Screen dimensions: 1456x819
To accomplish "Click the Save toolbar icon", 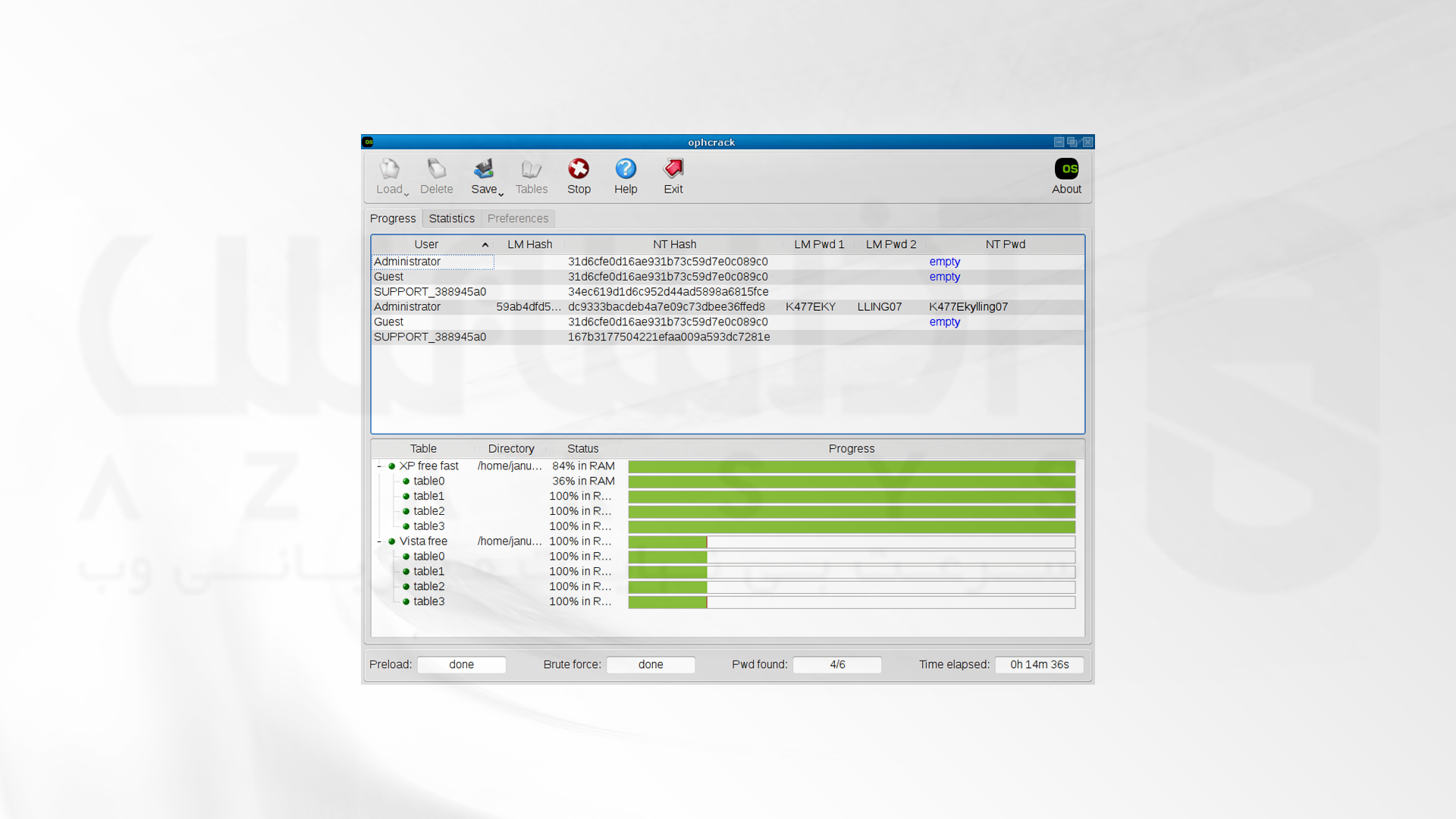I will click(484, 168).
